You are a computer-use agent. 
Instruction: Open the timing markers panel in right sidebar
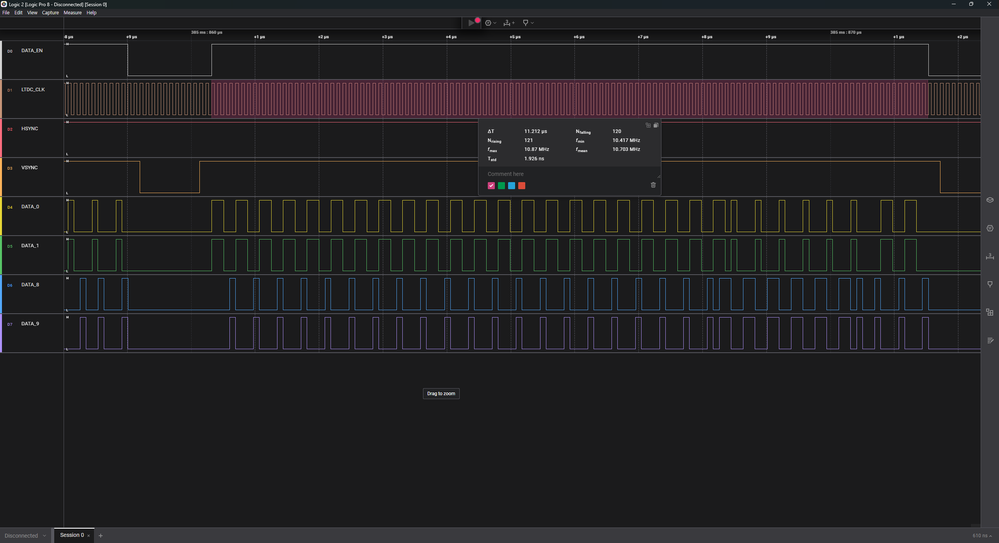(x=989, y=284)
